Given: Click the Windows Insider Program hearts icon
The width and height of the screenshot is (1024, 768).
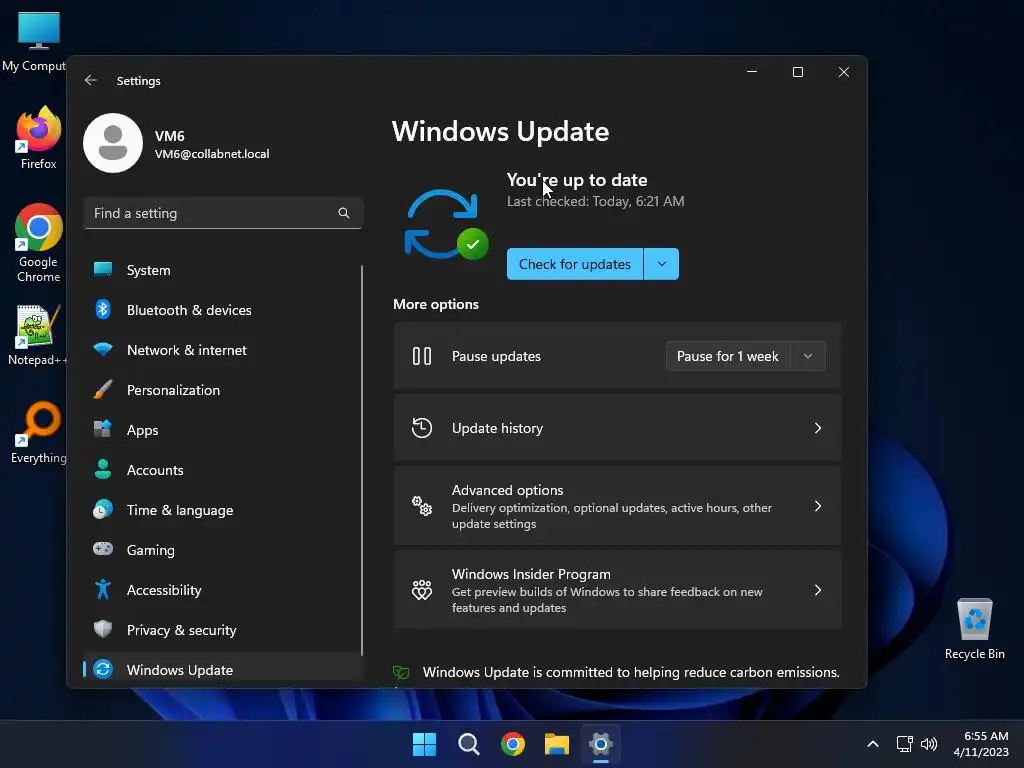Looking at the screenshot, I should 422,590.
